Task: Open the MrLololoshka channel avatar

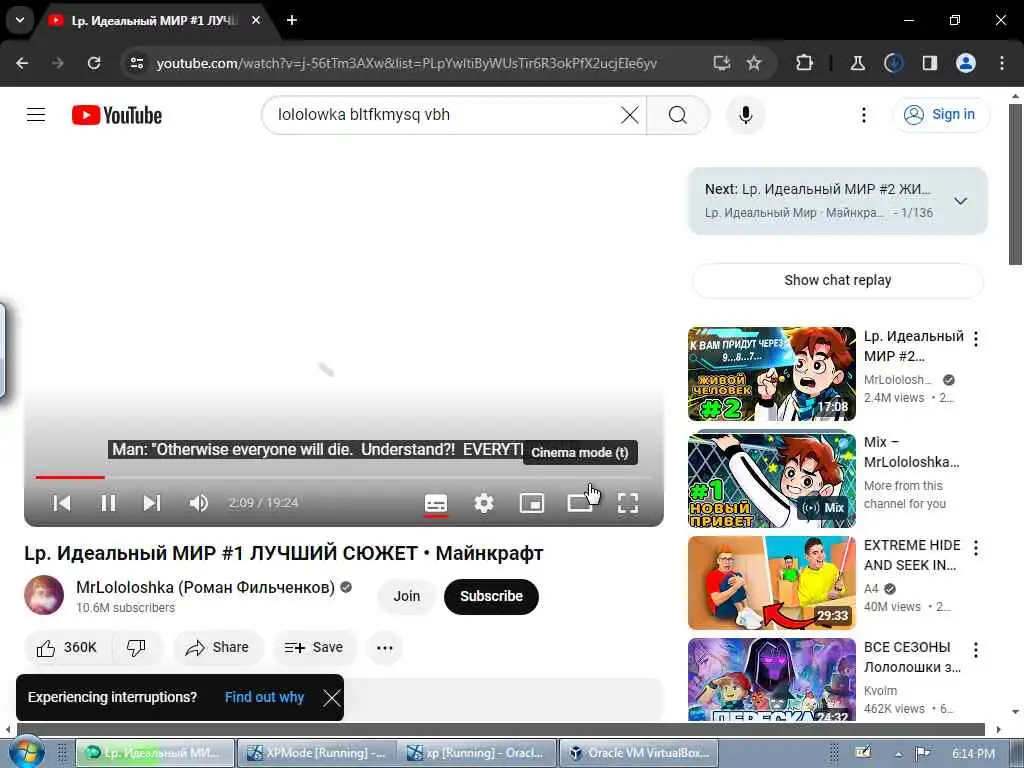Action: pyautogui.click(x=44, y=595)
